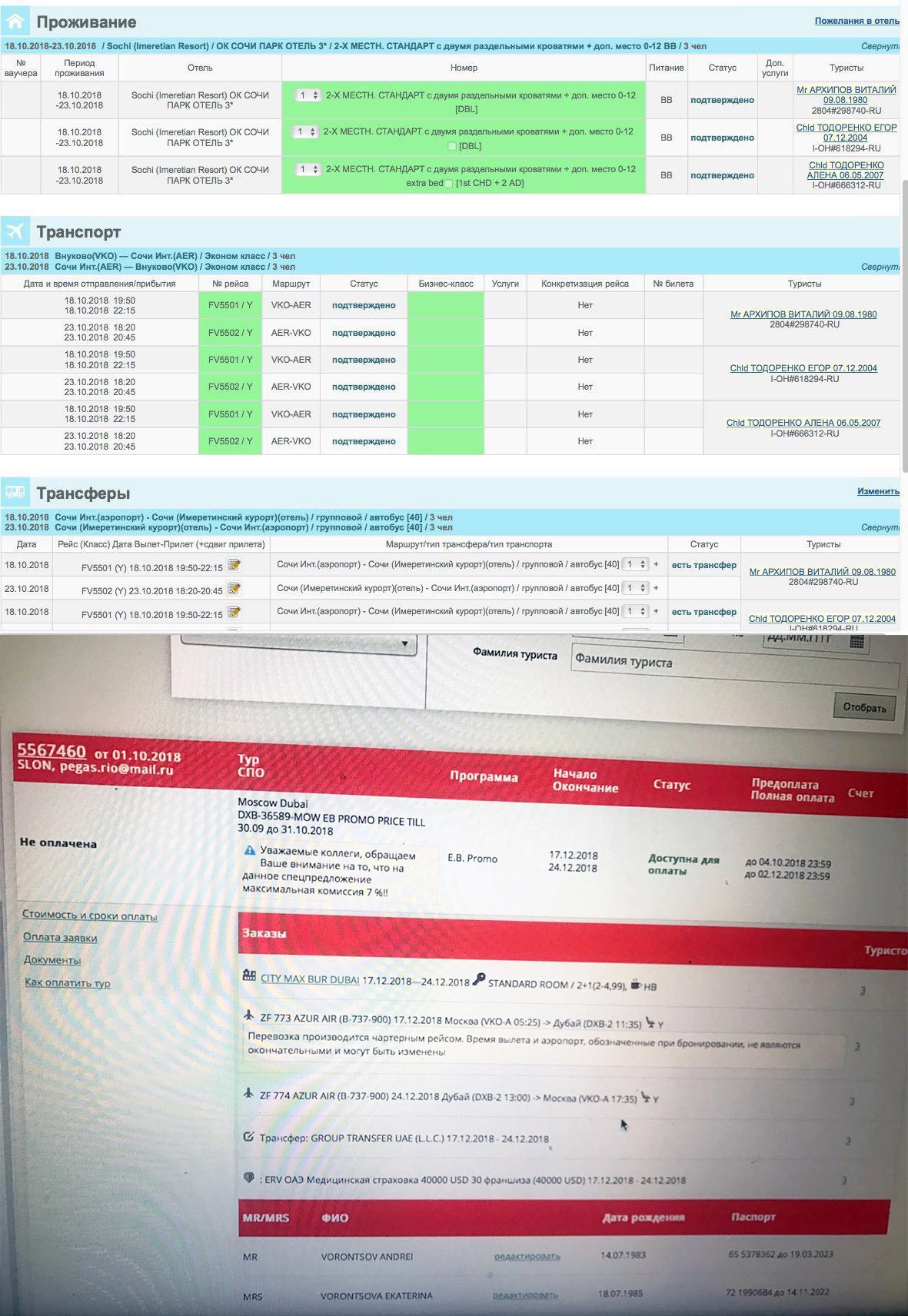Click the medical insurance shield icon
Screen dimensions: 908x1316
248,1178
